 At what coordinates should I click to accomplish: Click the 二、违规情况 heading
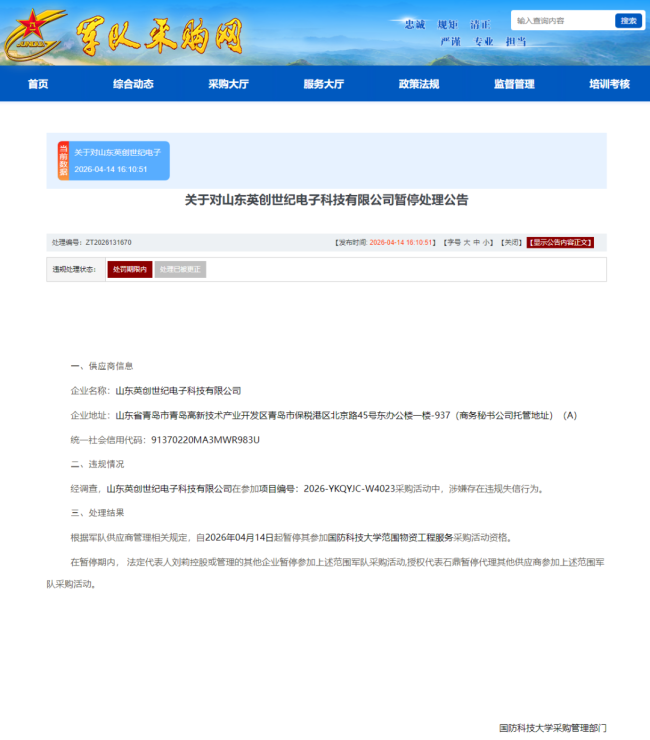(97, 464)
